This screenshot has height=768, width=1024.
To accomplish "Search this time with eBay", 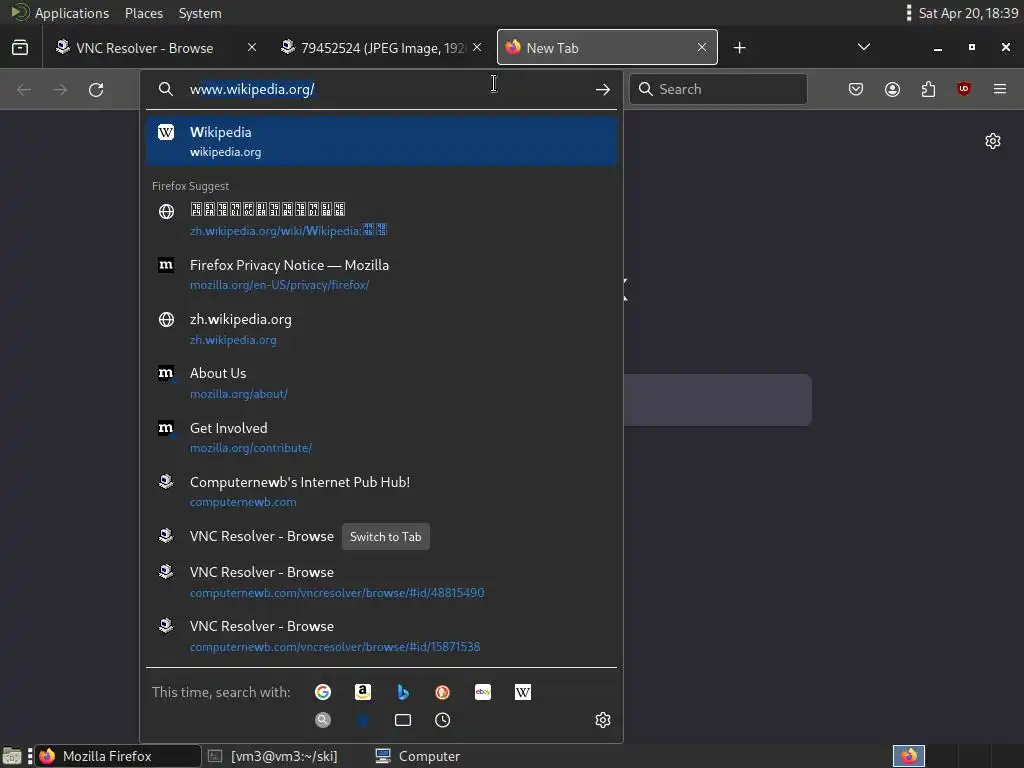I will tap(483, 692).
